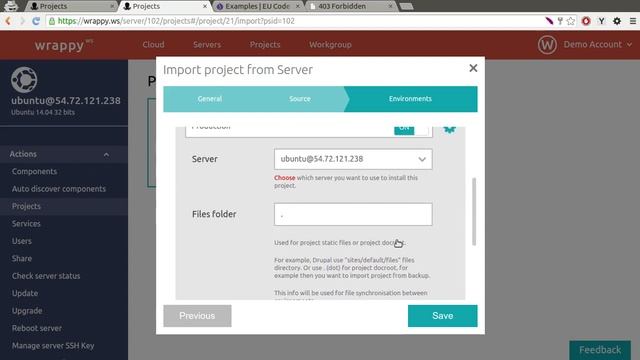Open the Server dropdown ubuntu@54.72.121.238
The width and height of the screenshot is (640, 360).
click(353, 159)
